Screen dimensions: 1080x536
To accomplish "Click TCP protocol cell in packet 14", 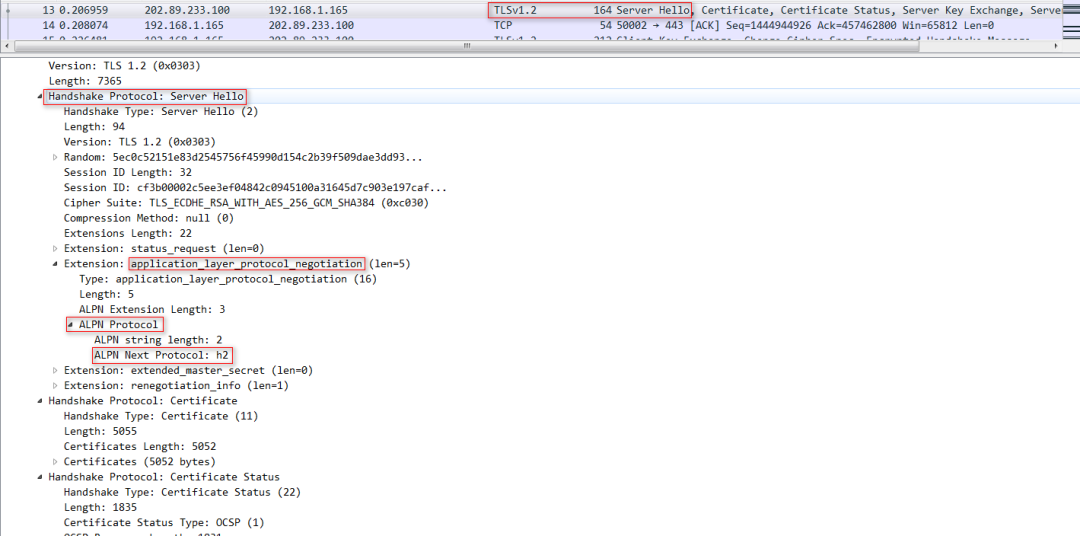I will [503, 25].
